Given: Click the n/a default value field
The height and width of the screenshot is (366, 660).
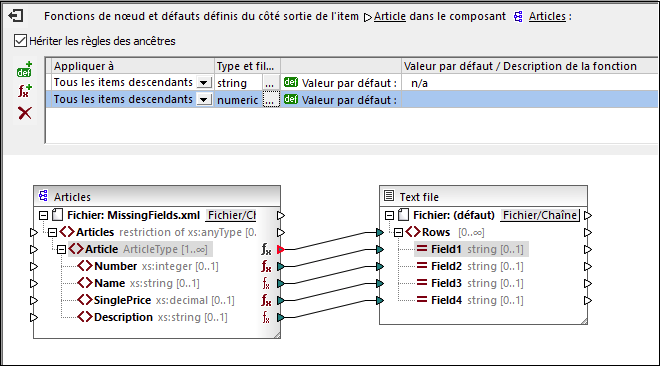Looking at the screenshot, I should tap(530, 83).
